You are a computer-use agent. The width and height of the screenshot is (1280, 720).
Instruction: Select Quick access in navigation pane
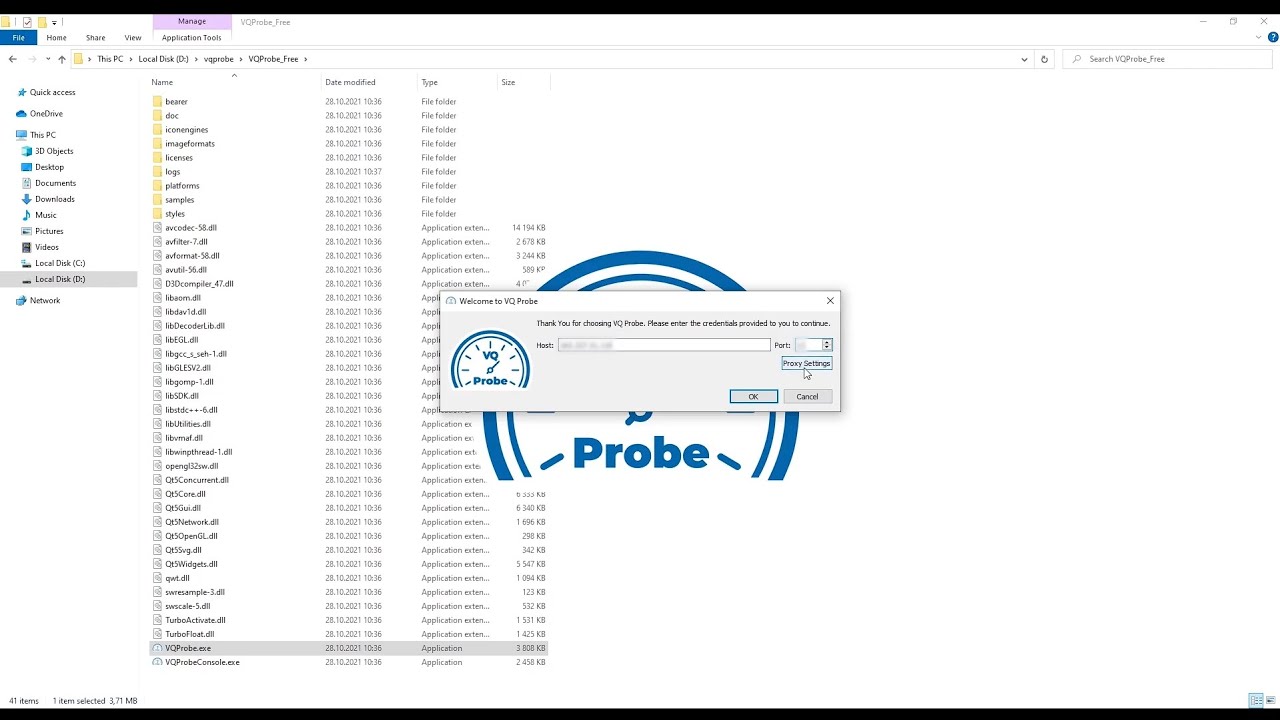pyautogui.click(x=52, y=92)
